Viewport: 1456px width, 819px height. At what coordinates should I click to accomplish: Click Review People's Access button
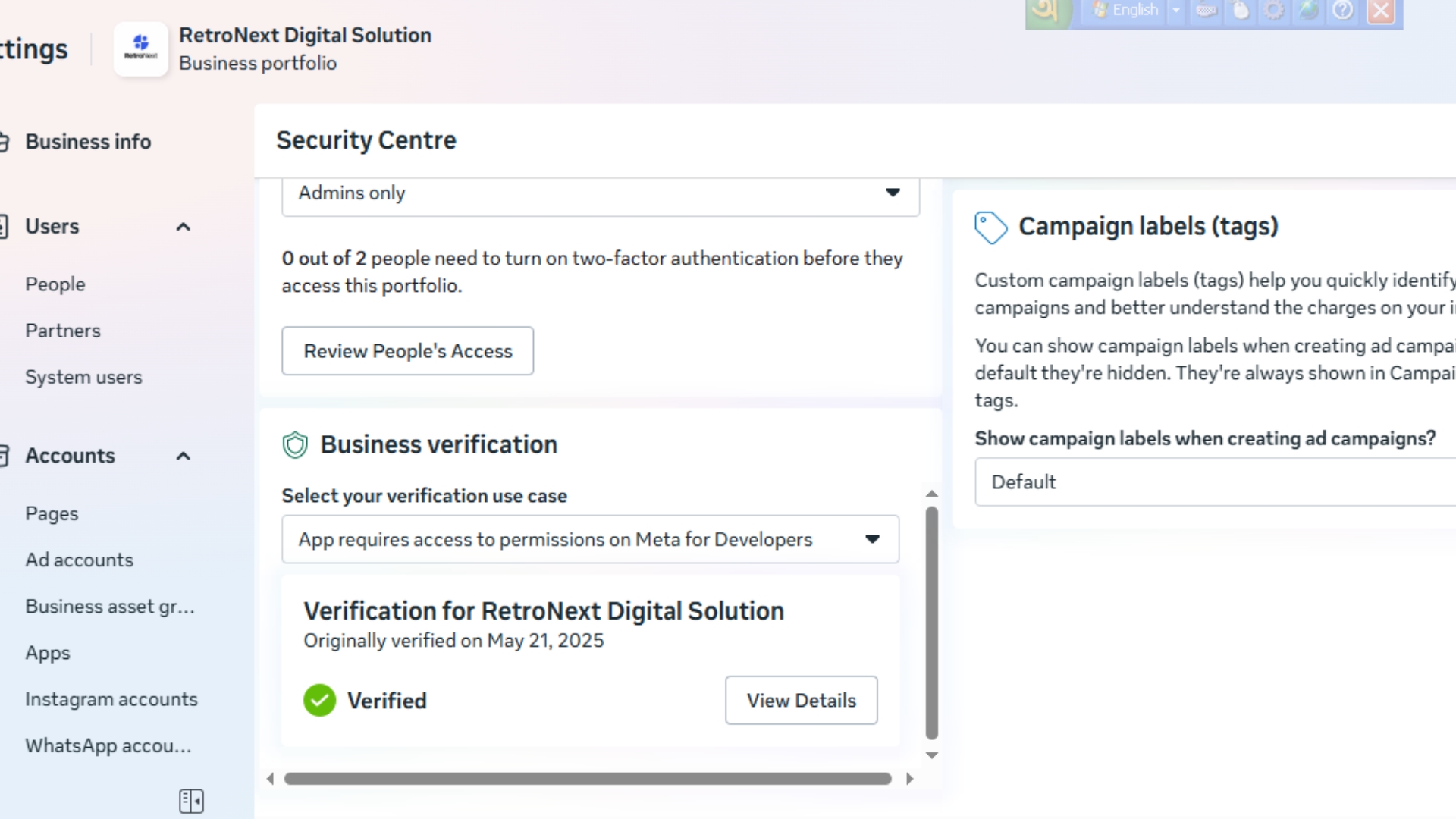click(407, 351)
